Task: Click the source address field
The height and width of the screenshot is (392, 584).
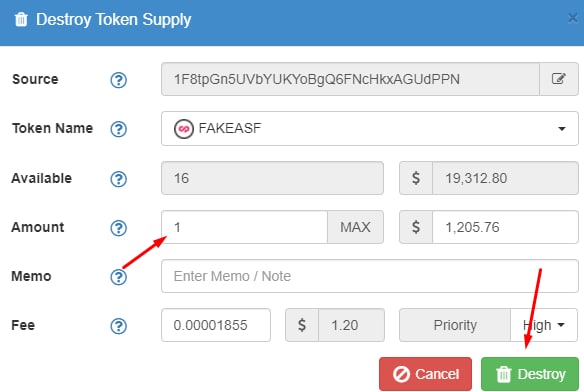Action: [350, 79]
